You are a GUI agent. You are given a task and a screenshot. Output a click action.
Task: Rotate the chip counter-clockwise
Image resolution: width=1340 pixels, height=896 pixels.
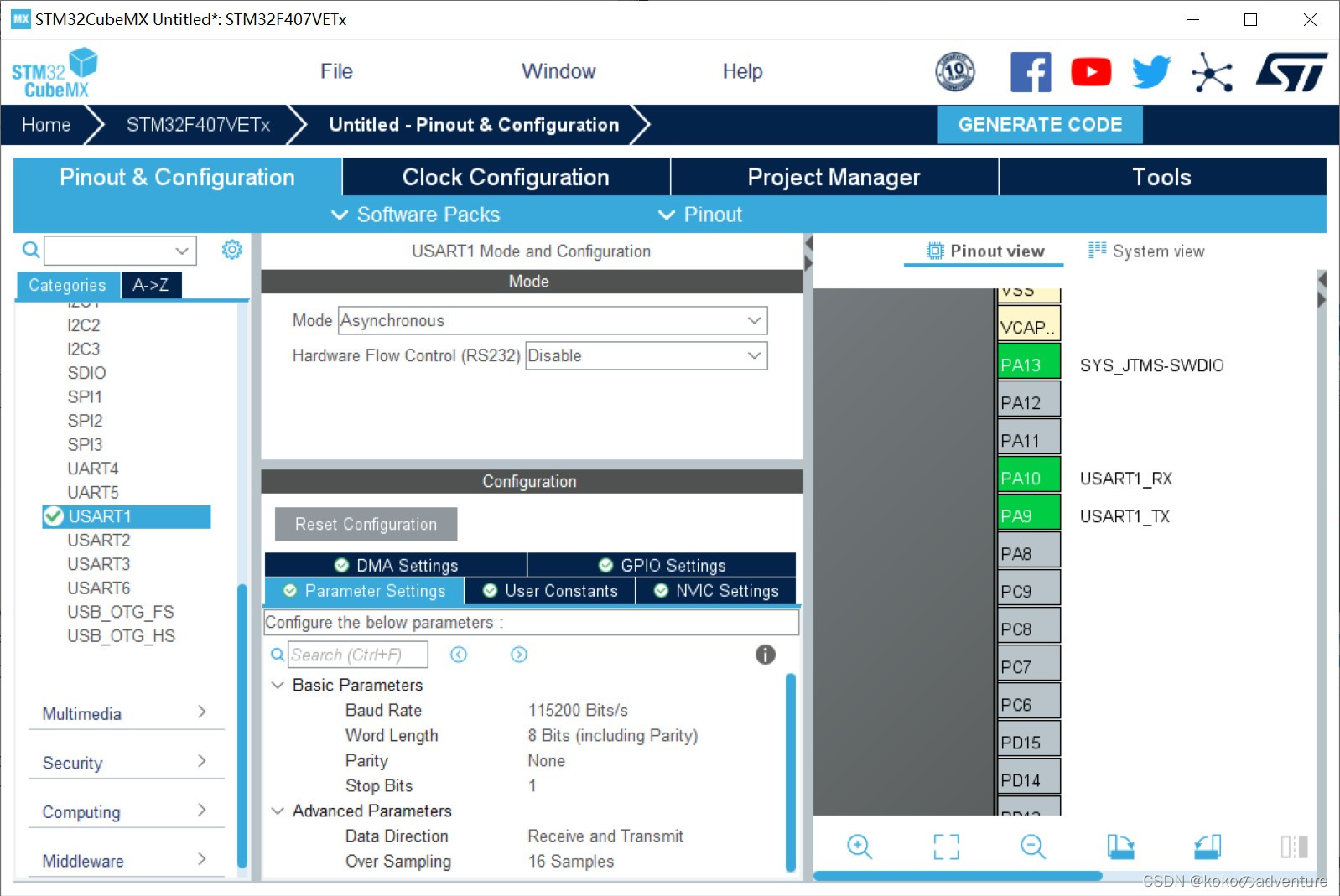(x=1208, y=847)
